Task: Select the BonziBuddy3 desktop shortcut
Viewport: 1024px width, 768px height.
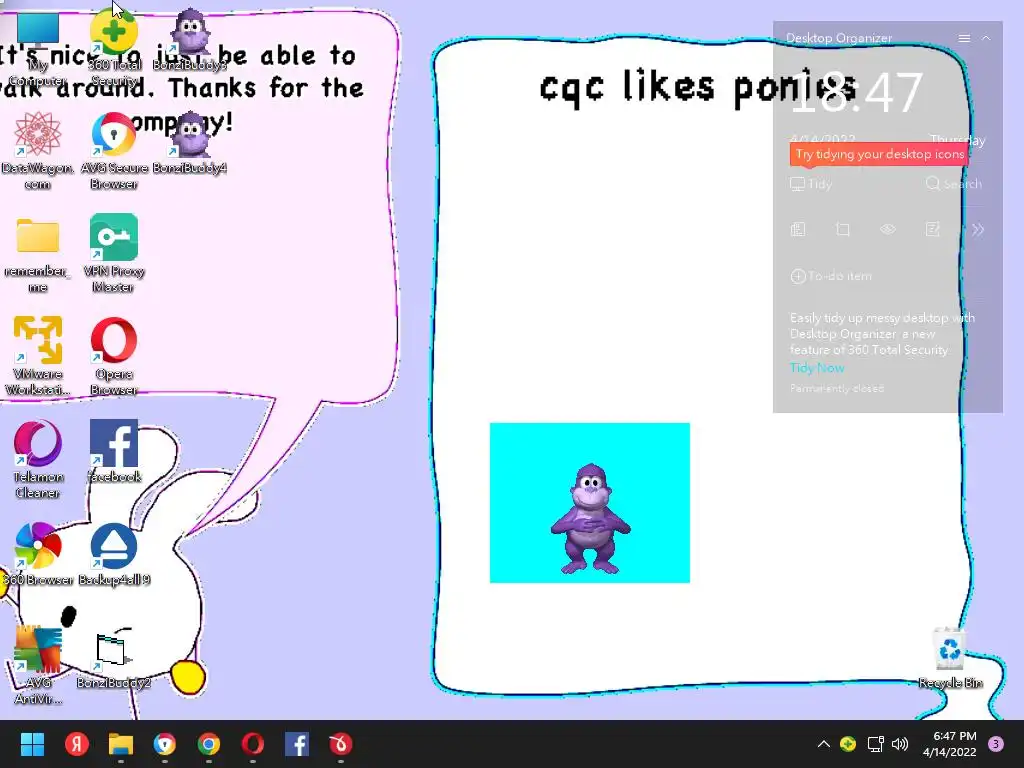Action: pos(190,40)
